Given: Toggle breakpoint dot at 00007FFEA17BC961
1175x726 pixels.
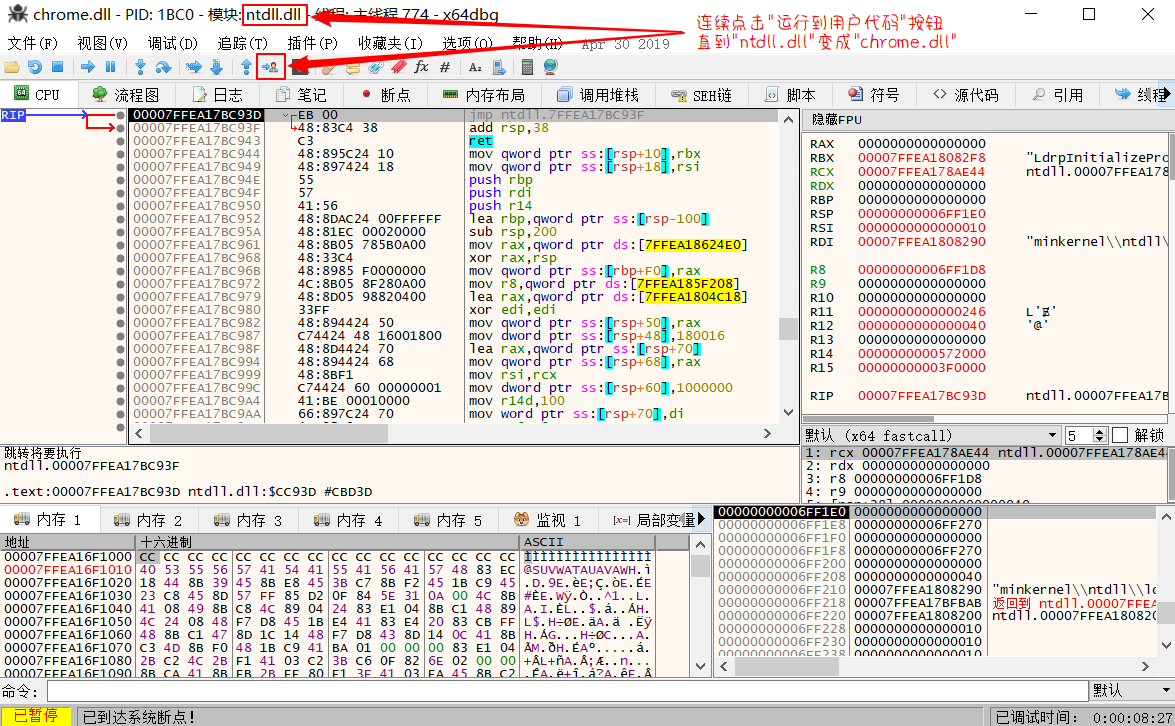Looking at the screenshot, I should (x=121, y=245).
